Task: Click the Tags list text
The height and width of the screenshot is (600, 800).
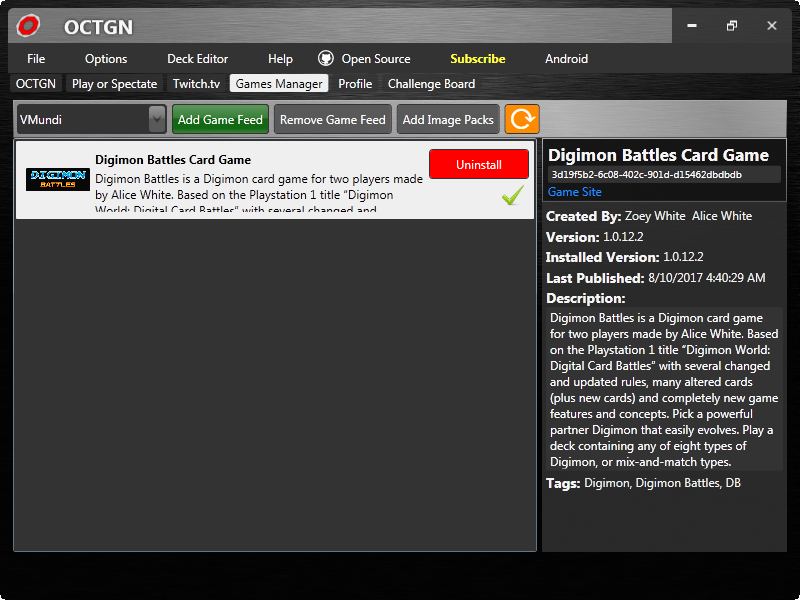Action: click(x=662, y=483)
